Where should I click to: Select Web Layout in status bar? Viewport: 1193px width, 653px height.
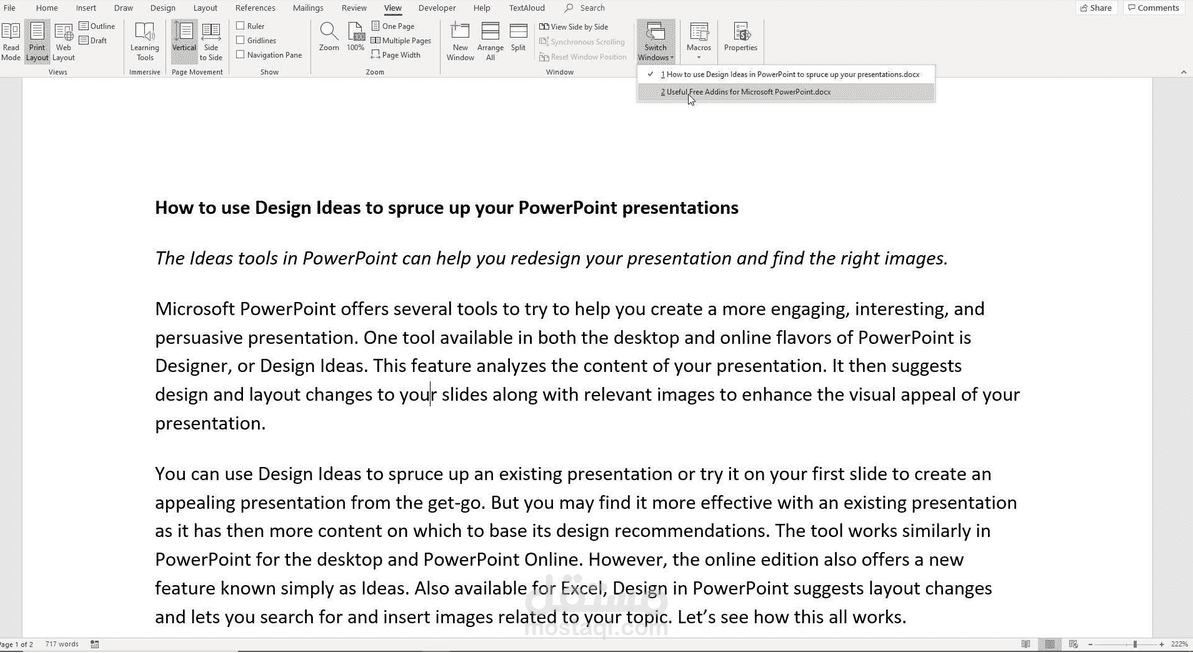click(1073, 644)
